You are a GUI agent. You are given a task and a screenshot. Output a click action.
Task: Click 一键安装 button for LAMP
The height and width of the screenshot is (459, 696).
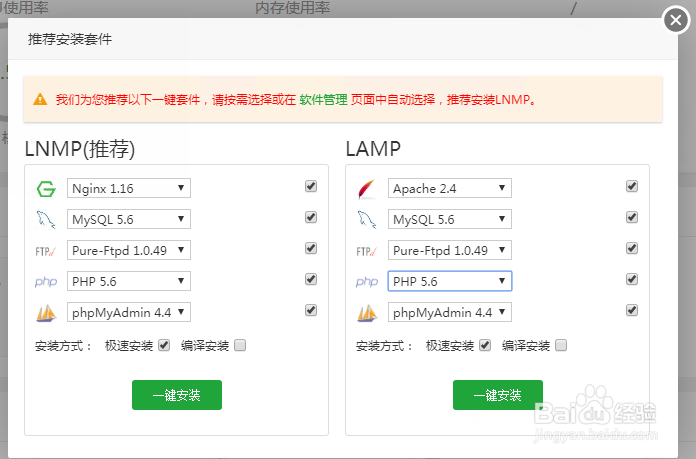point(498,395)
